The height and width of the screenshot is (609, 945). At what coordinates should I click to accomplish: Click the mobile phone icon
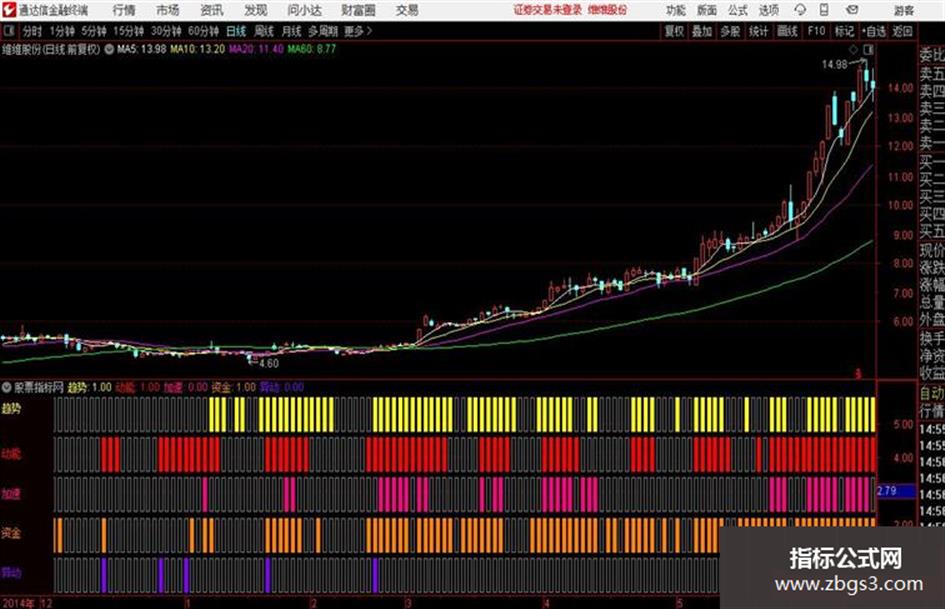(824, 10)
